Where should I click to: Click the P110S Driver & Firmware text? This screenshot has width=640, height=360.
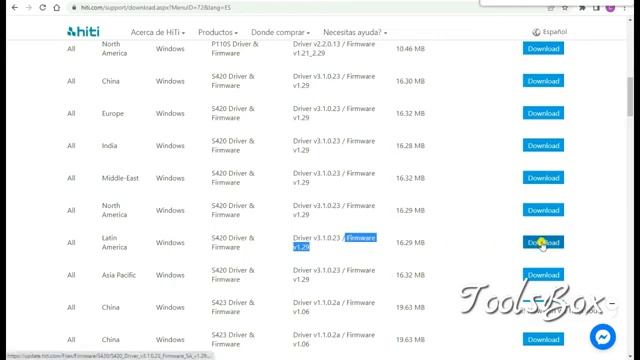tap(235, 49)
